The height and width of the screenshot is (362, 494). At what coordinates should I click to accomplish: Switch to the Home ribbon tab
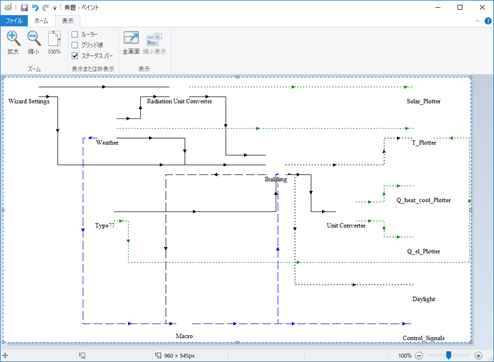[x=41, y=21]
